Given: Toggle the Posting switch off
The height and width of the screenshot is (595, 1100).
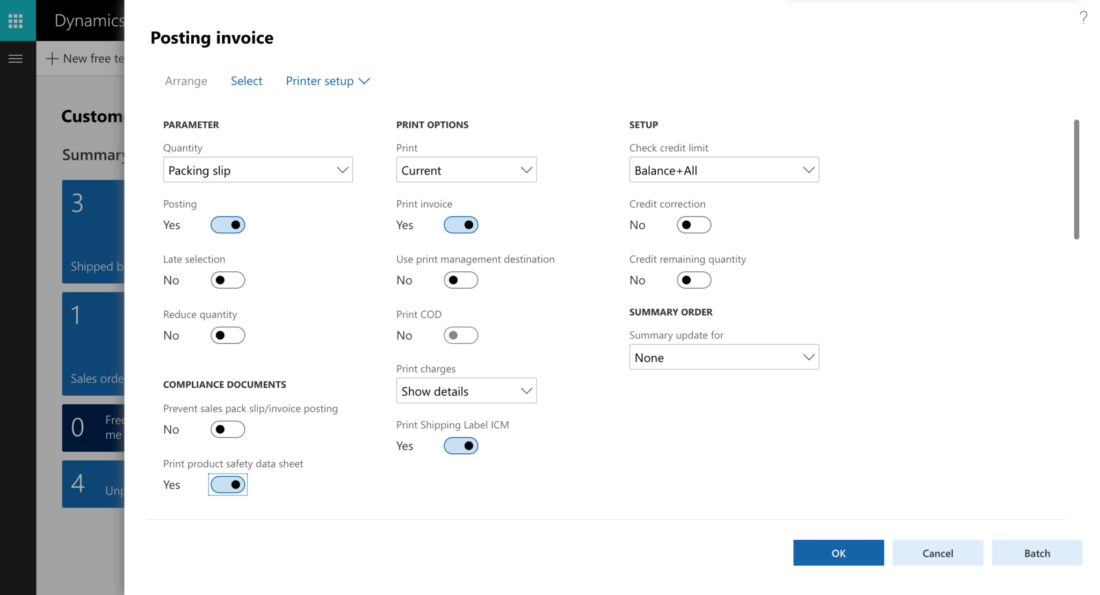Looking at the screenshot, I should click(x=228, y=225).
